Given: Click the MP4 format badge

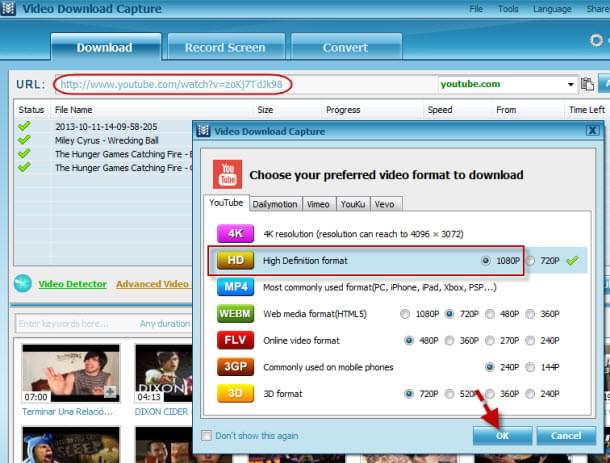Looking at the screenshot, I should [x=235, y=287].
